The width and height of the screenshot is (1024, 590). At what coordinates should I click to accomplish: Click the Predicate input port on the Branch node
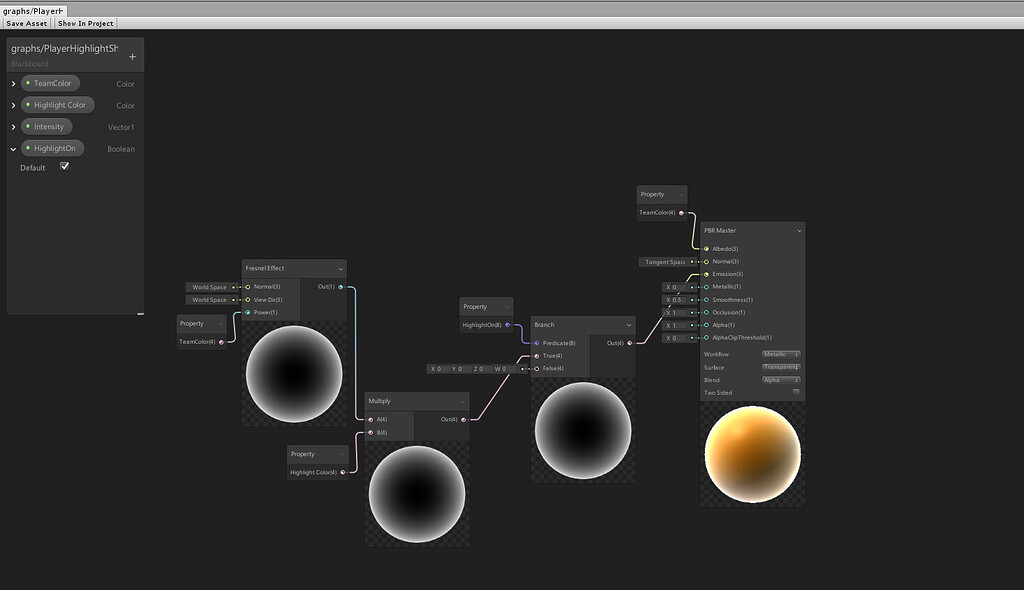pos(537,342)
